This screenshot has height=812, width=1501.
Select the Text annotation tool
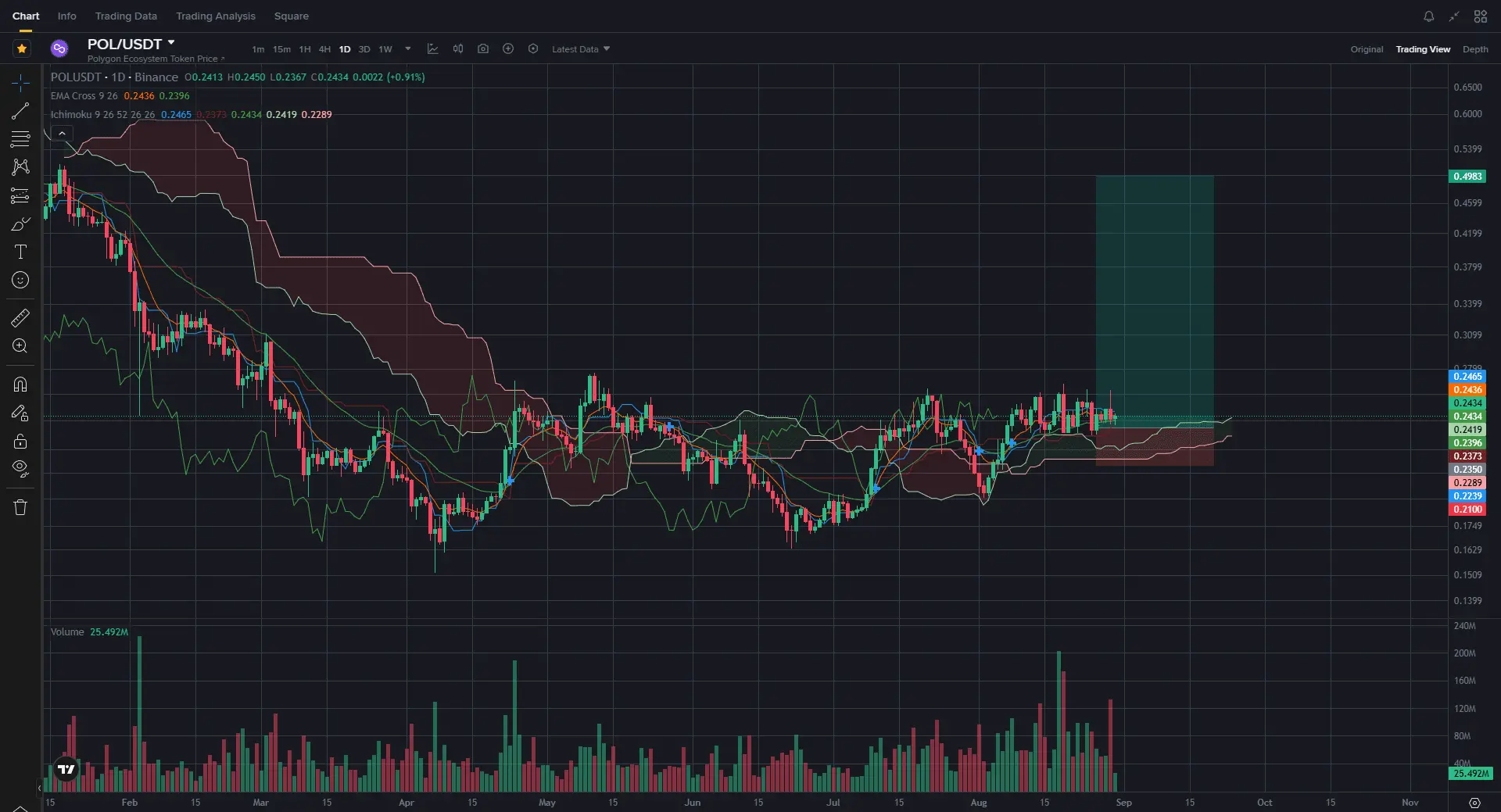point(21,252)
